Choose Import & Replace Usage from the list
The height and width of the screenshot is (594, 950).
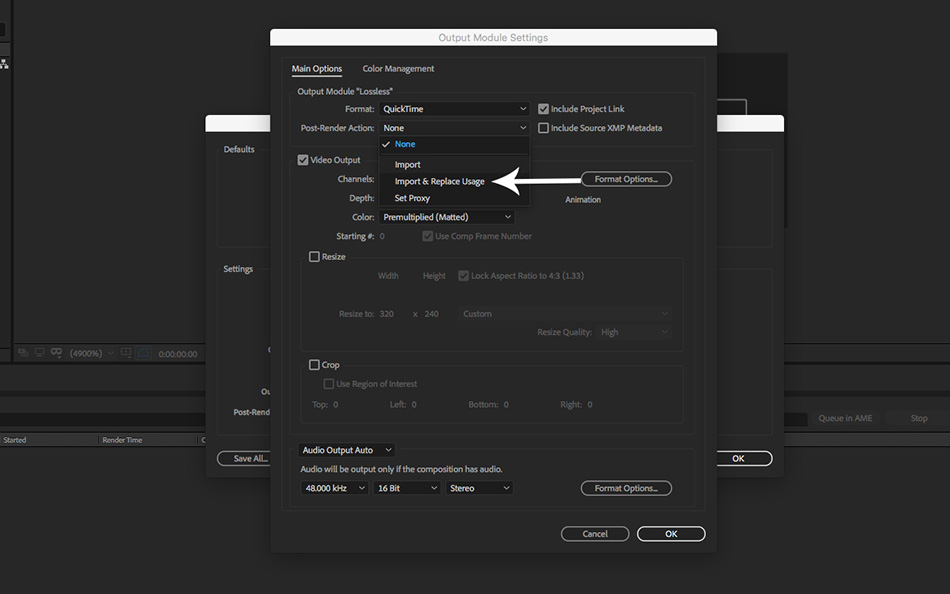[x=439, y=181]
